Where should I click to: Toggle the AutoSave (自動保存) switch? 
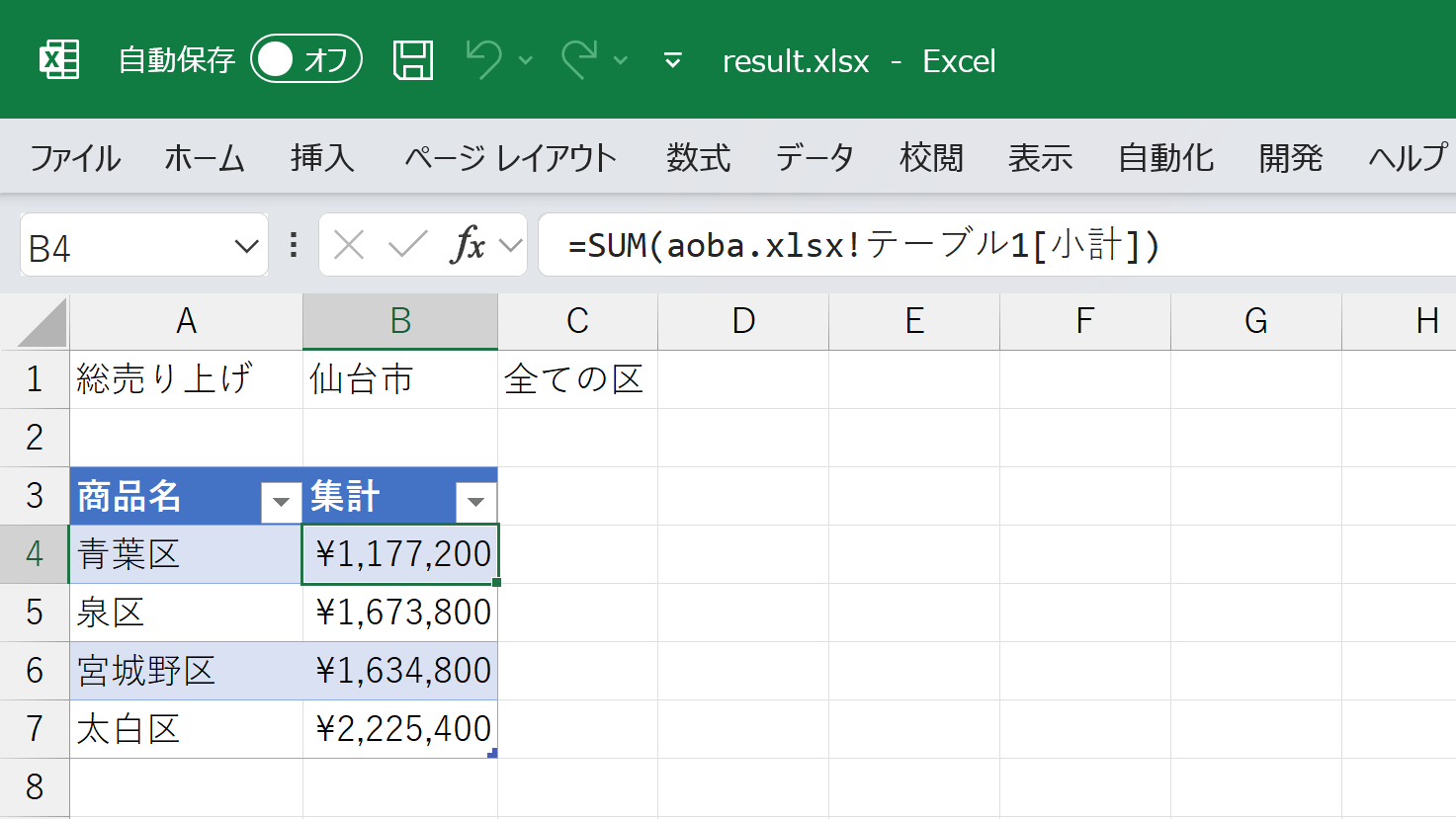pos(306,60)
